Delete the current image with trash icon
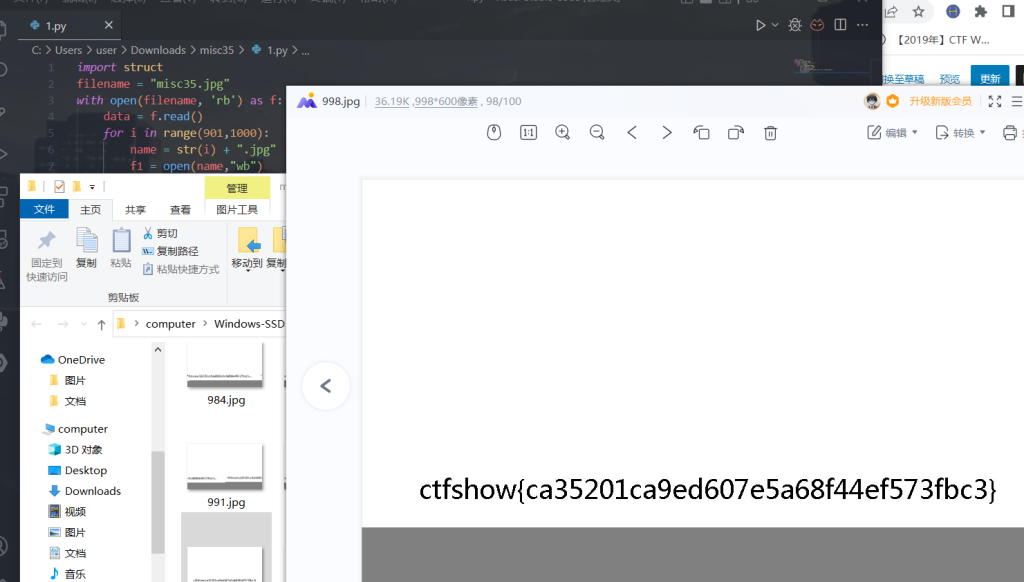The height and width of the screenshot is (582, 1024). click(770, 132)
